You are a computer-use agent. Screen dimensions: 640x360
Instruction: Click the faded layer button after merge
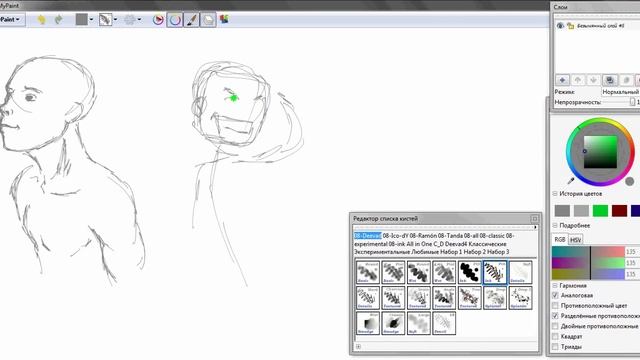(626, 80)
